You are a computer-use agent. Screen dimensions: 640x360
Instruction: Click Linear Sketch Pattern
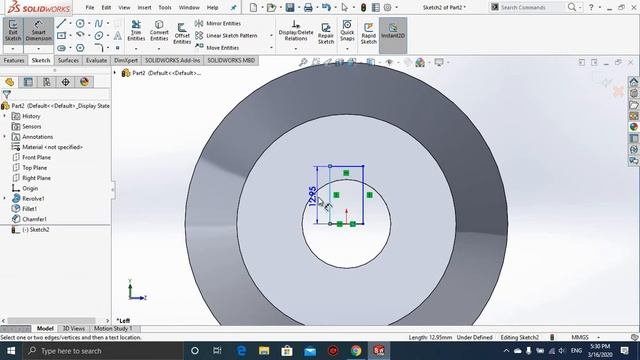pos(226,36)
